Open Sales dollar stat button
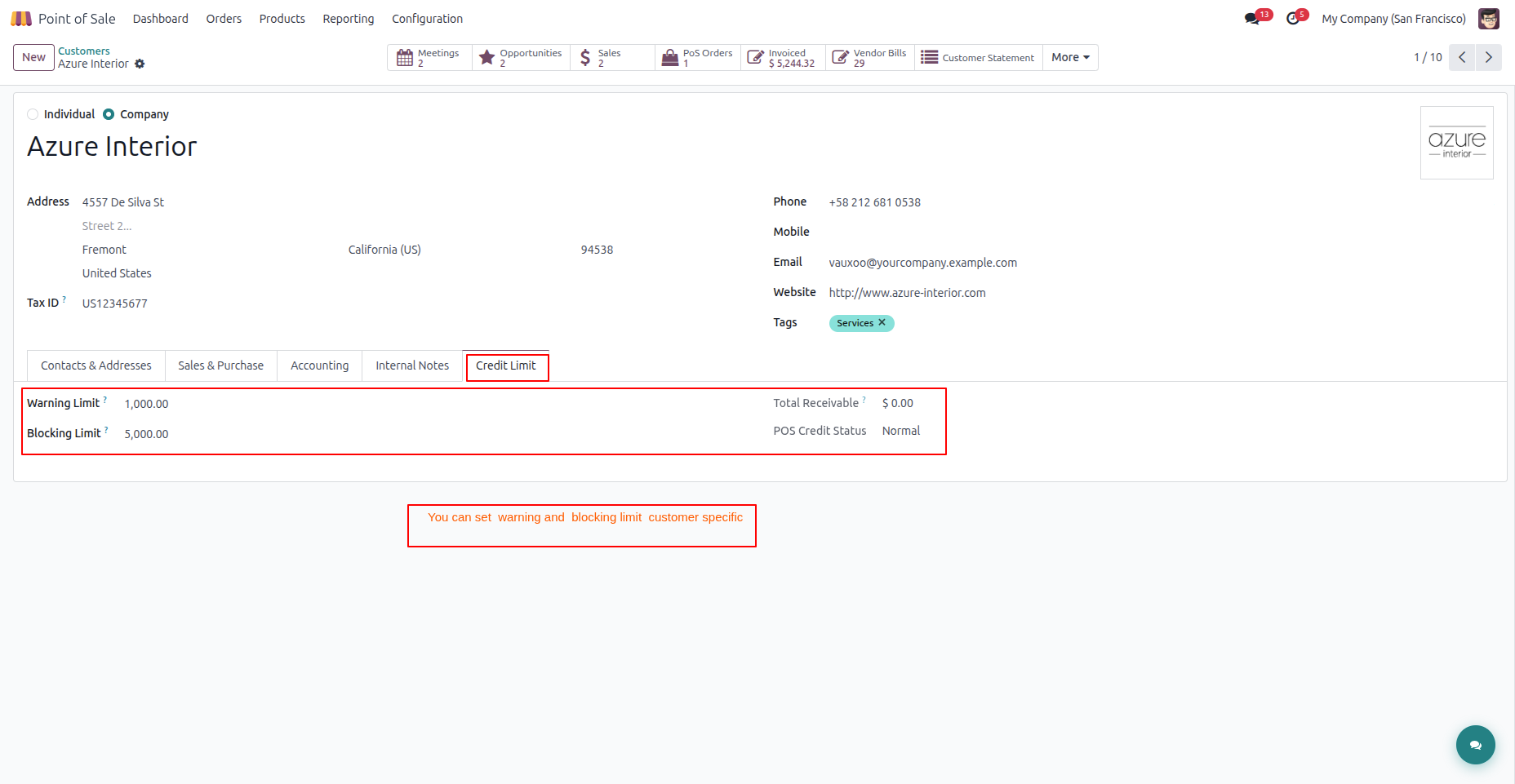1515x784 pixels. [x=612, y=58]
